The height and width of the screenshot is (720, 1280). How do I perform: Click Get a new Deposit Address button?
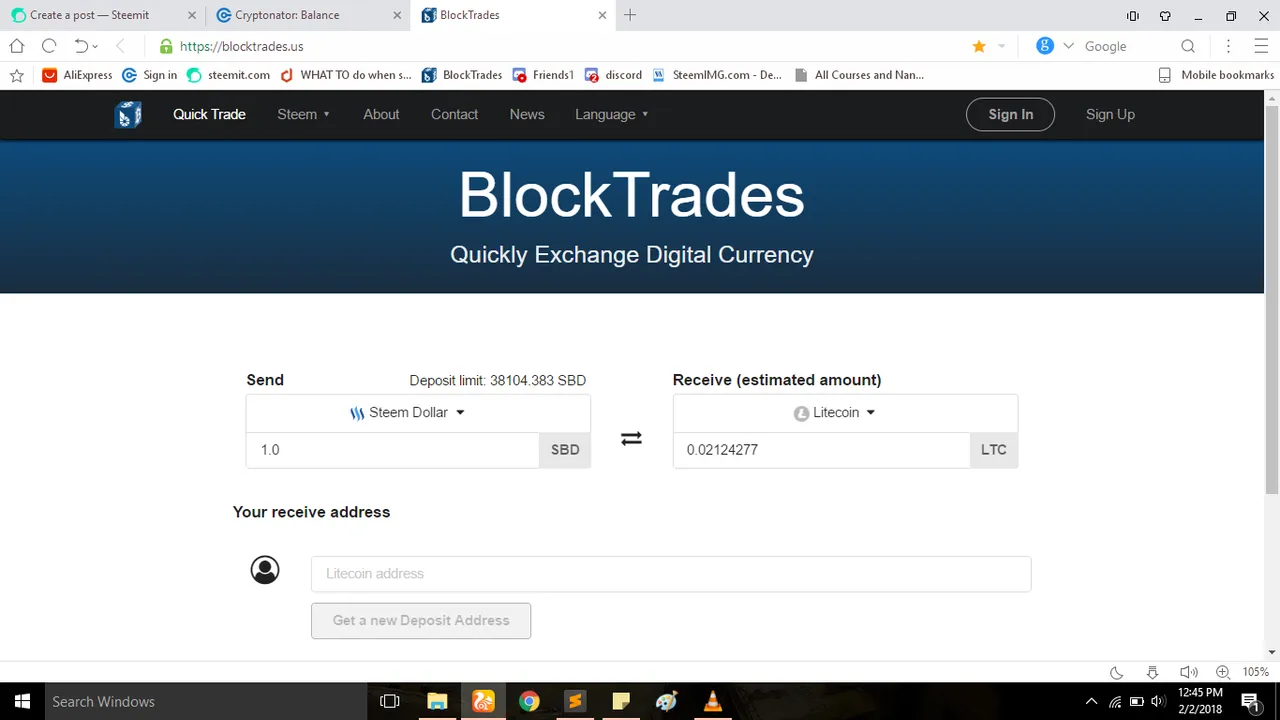pyautogui.click(x=421, y=620)
